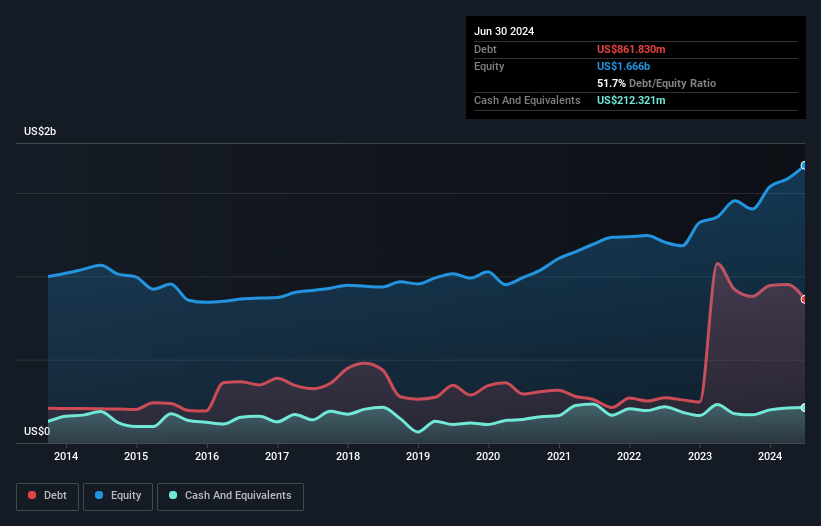The height and width of the screenshot is (526, 821).
Task: Click the Cash endpoint marker at Jun 2024
Action: pyautogui.click(x=804, y=407)
